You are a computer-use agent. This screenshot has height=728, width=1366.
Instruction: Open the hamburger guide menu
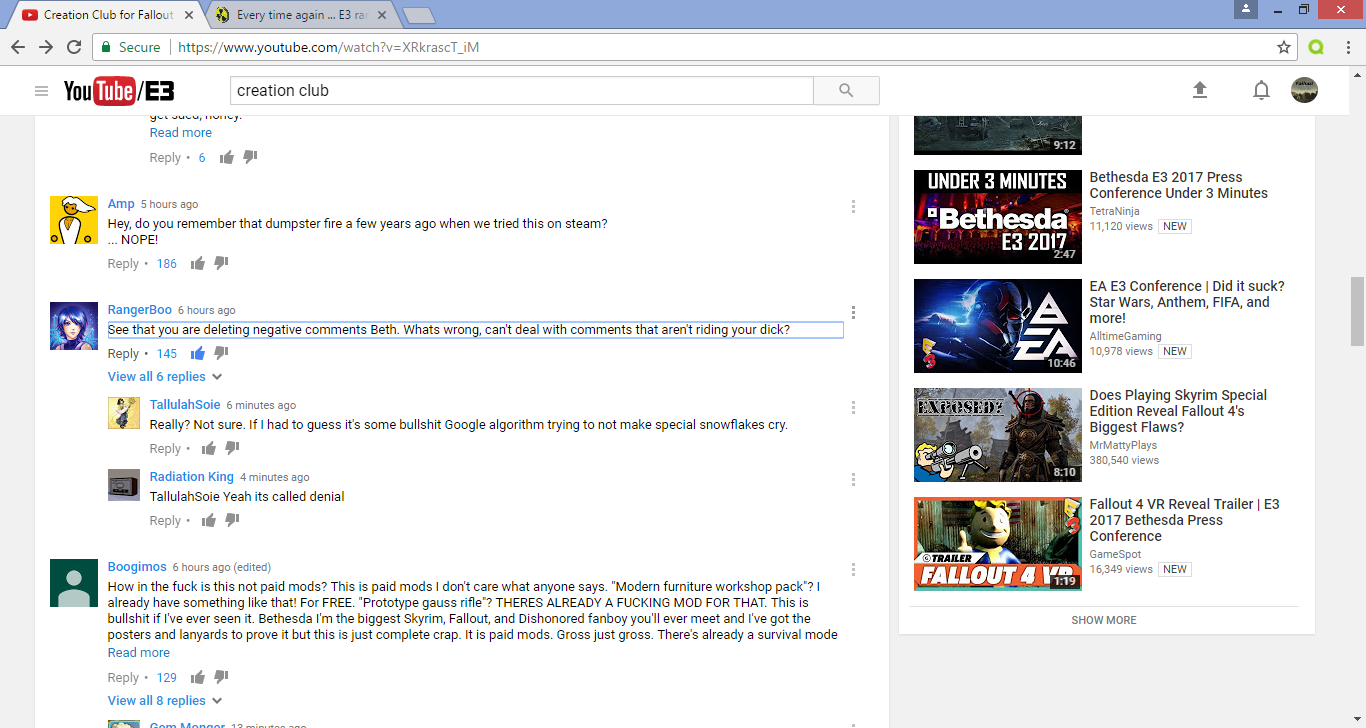click(41, 91)
